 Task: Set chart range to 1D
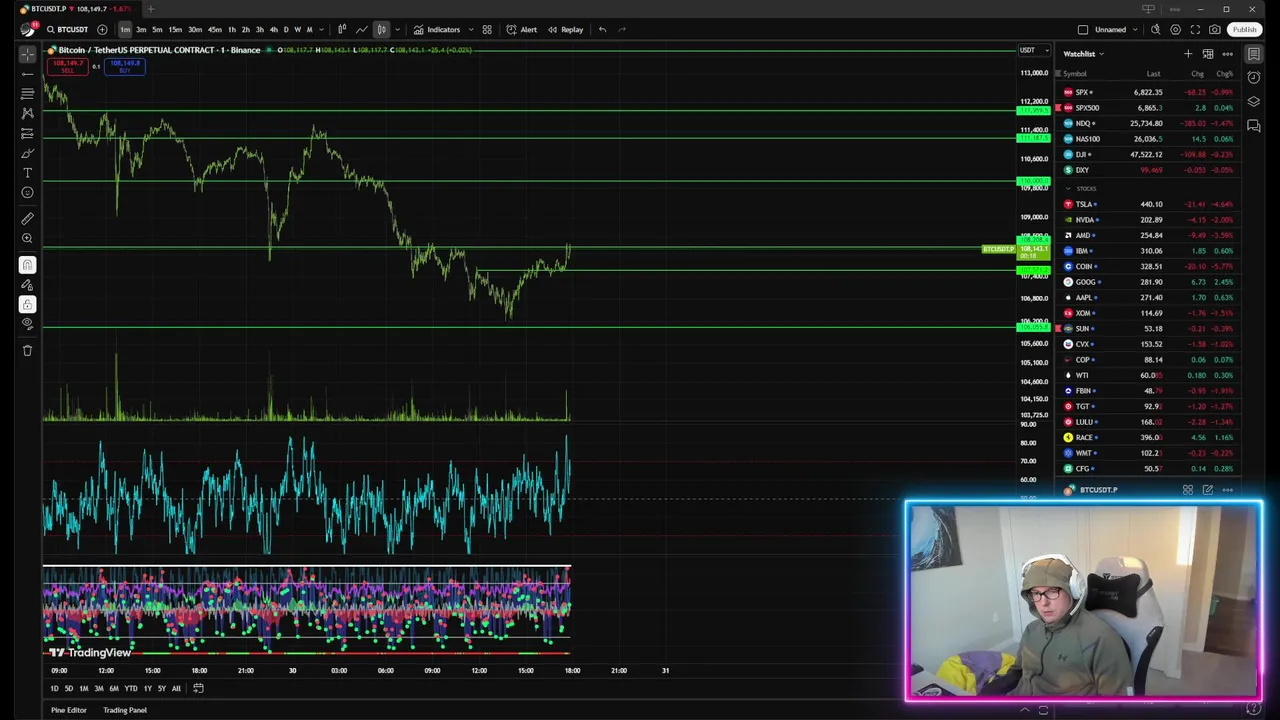(x=54, y=688)
